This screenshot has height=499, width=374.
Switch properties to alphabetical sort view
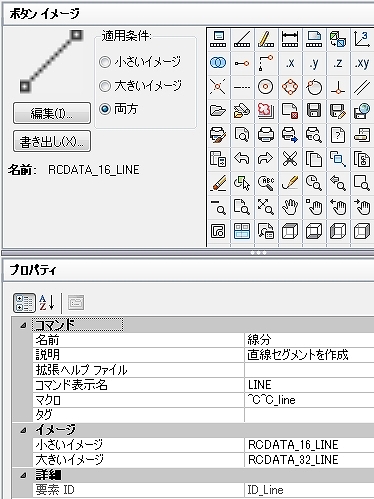click(47, 303)
